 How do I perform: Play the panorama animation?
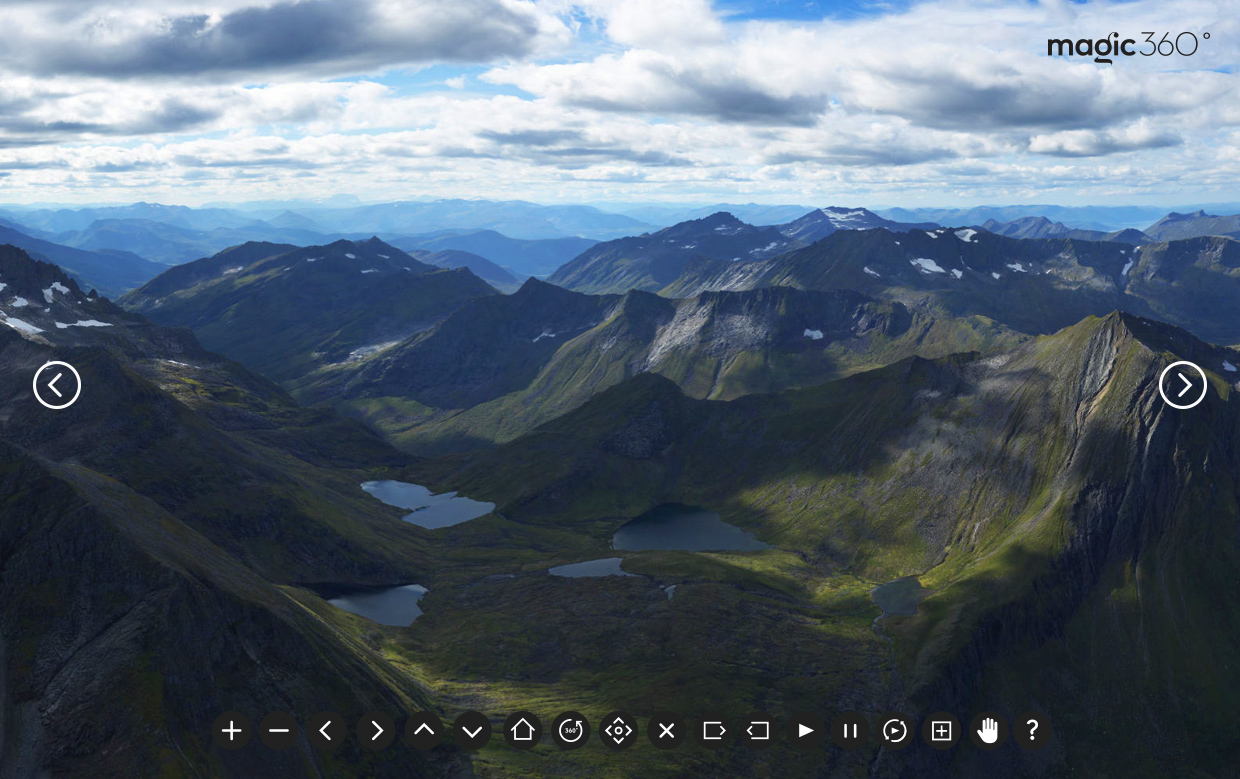coord(805,731)
